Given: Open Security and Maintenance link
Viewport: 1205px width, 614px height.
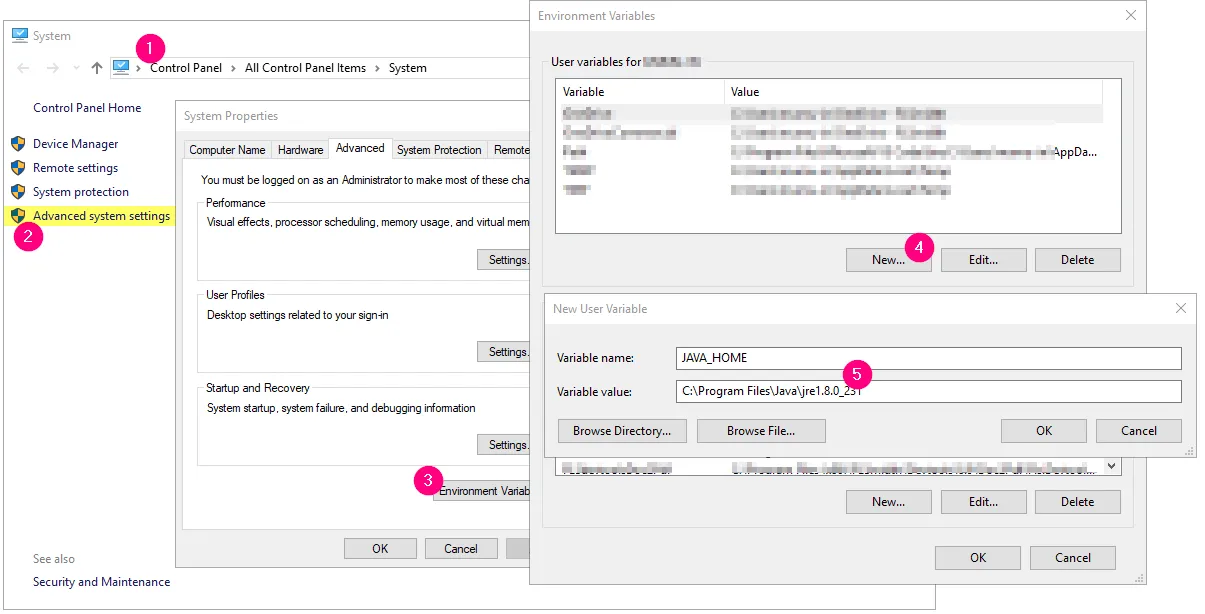Looking at the screenshot, I should point(101,582).
